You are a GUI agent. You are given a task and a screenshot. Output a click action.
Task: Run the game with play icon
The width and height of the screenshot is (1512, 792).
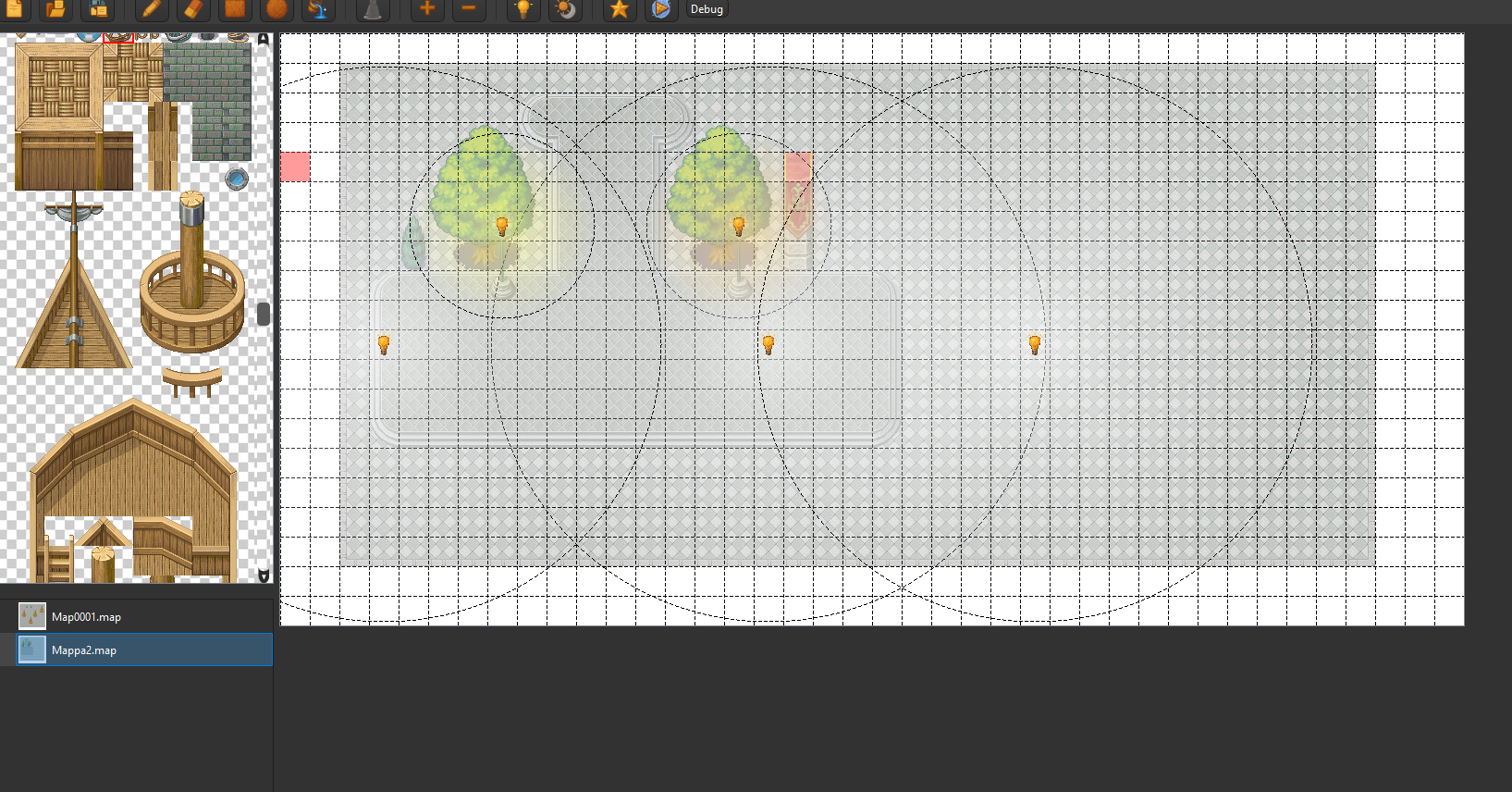point(660,9)
